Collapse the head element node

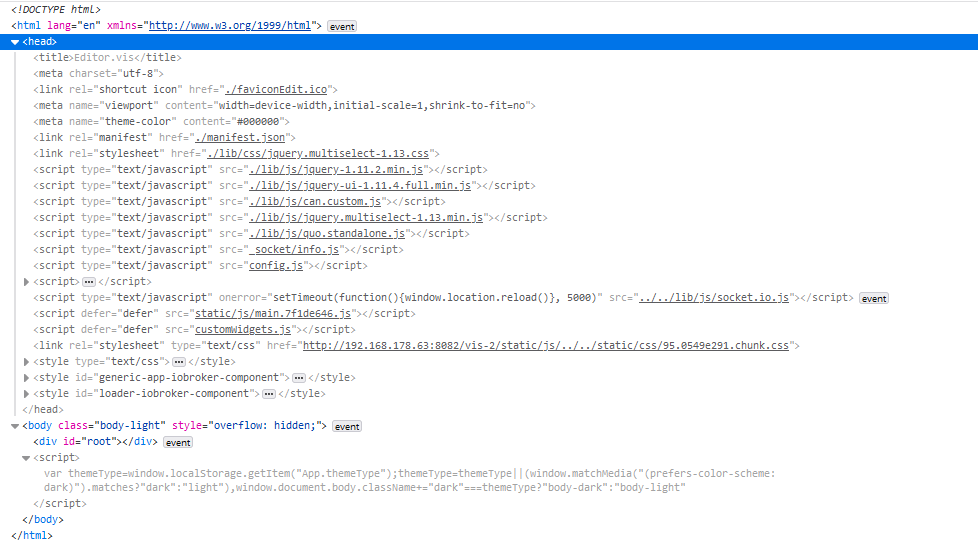(x=15, y=42)
